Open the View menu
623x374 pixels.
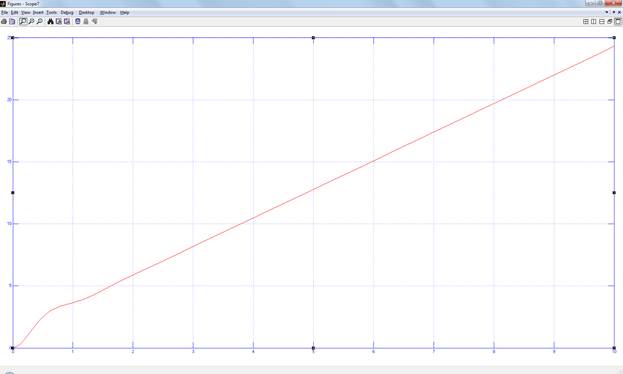pyautogui.click(x=25, y=13)
